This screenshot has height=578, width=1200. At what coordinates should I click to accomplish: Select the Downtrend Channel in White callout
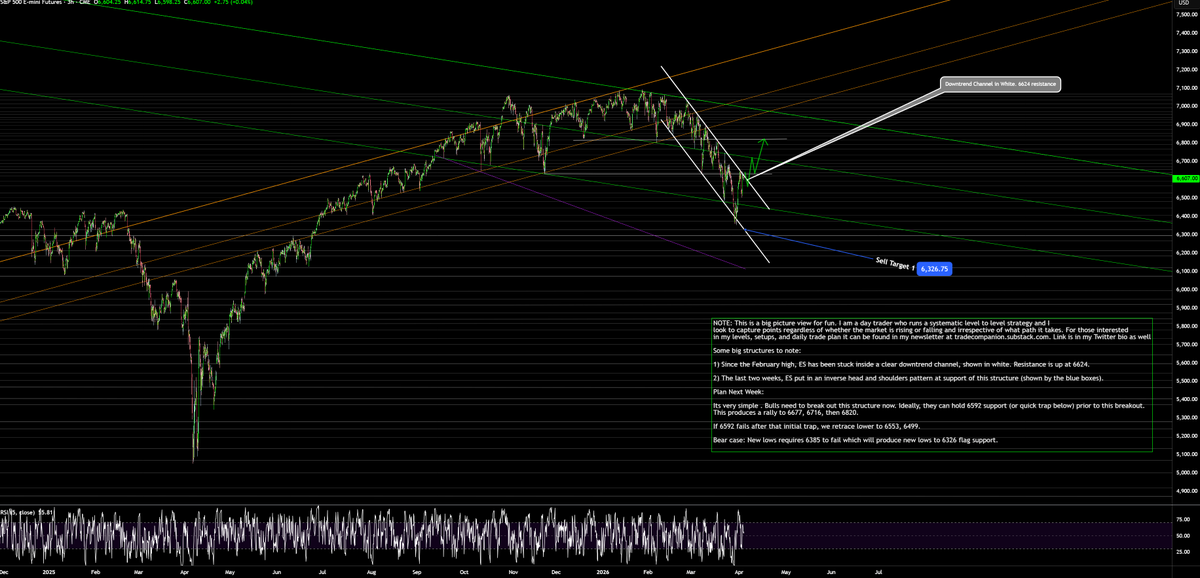pos(1000,85)
